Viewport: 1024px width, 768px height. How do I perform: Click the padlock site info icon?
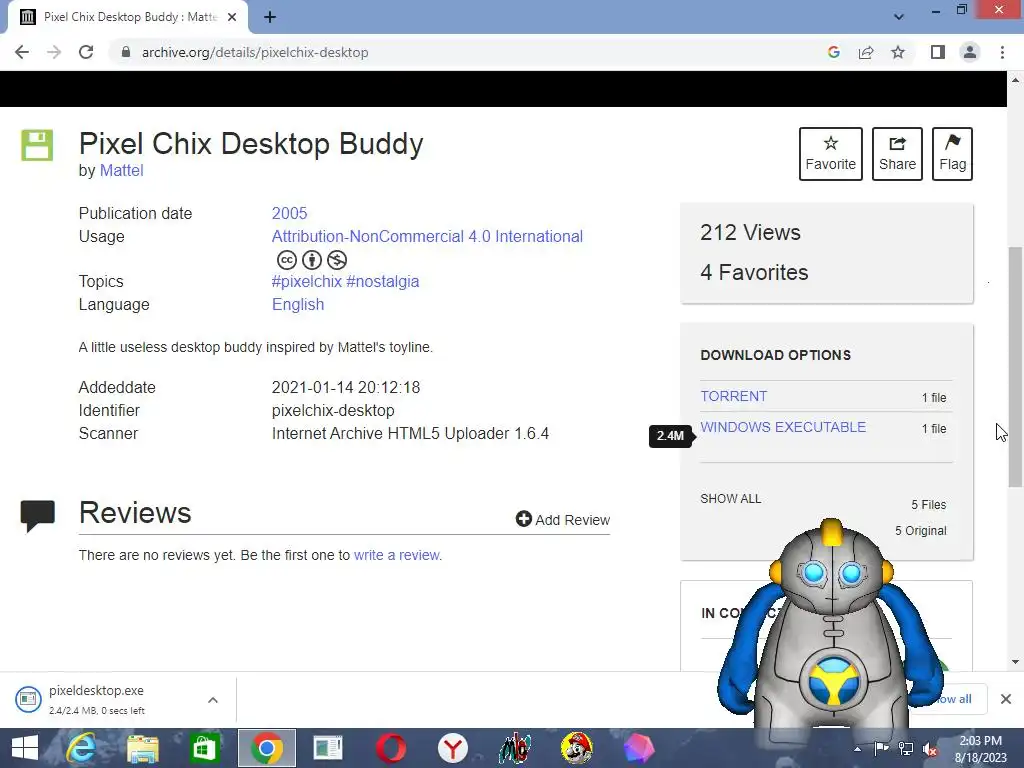(x=126, y=52)
